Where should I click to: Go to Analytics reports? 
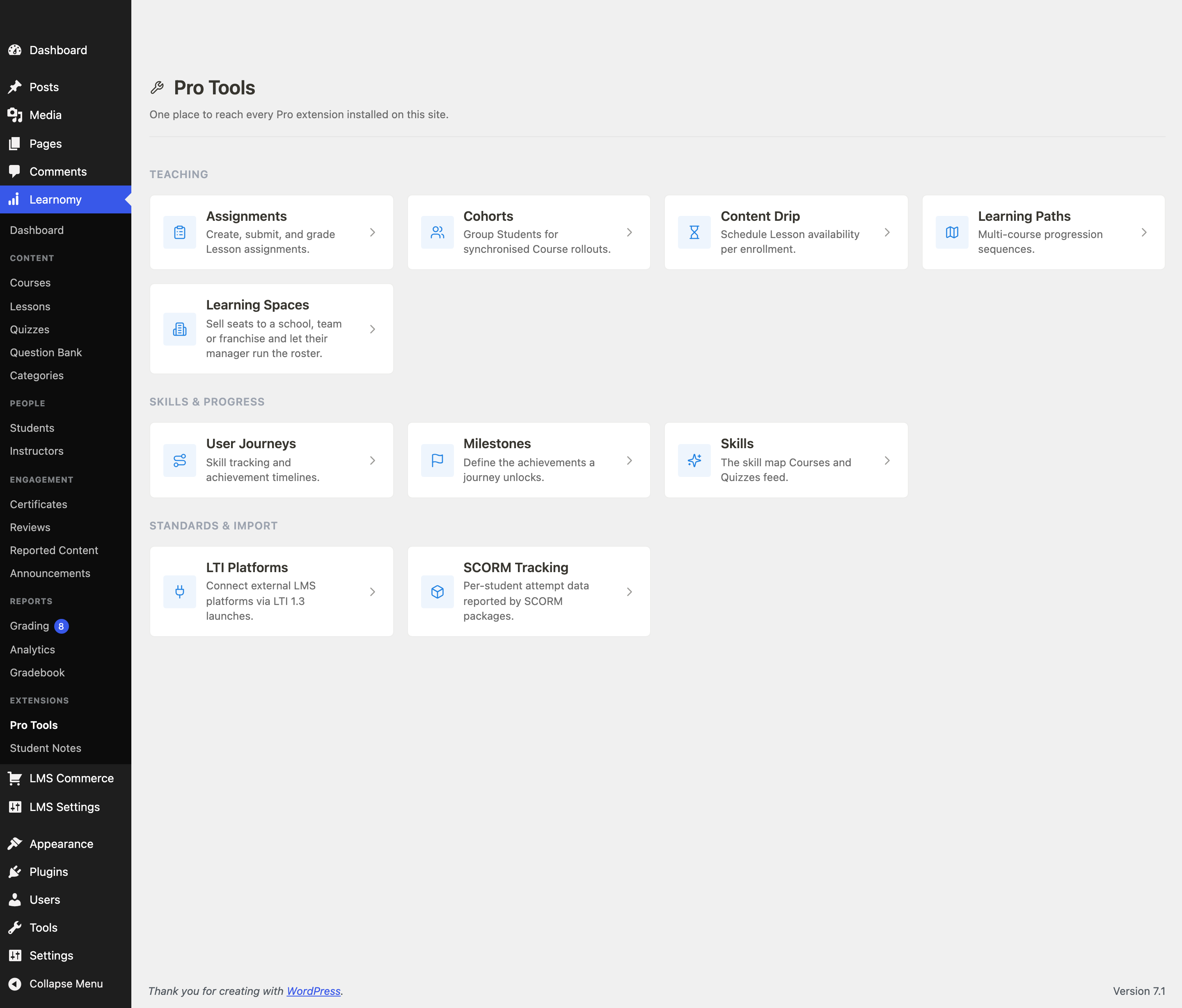click(x=32, y=650)
